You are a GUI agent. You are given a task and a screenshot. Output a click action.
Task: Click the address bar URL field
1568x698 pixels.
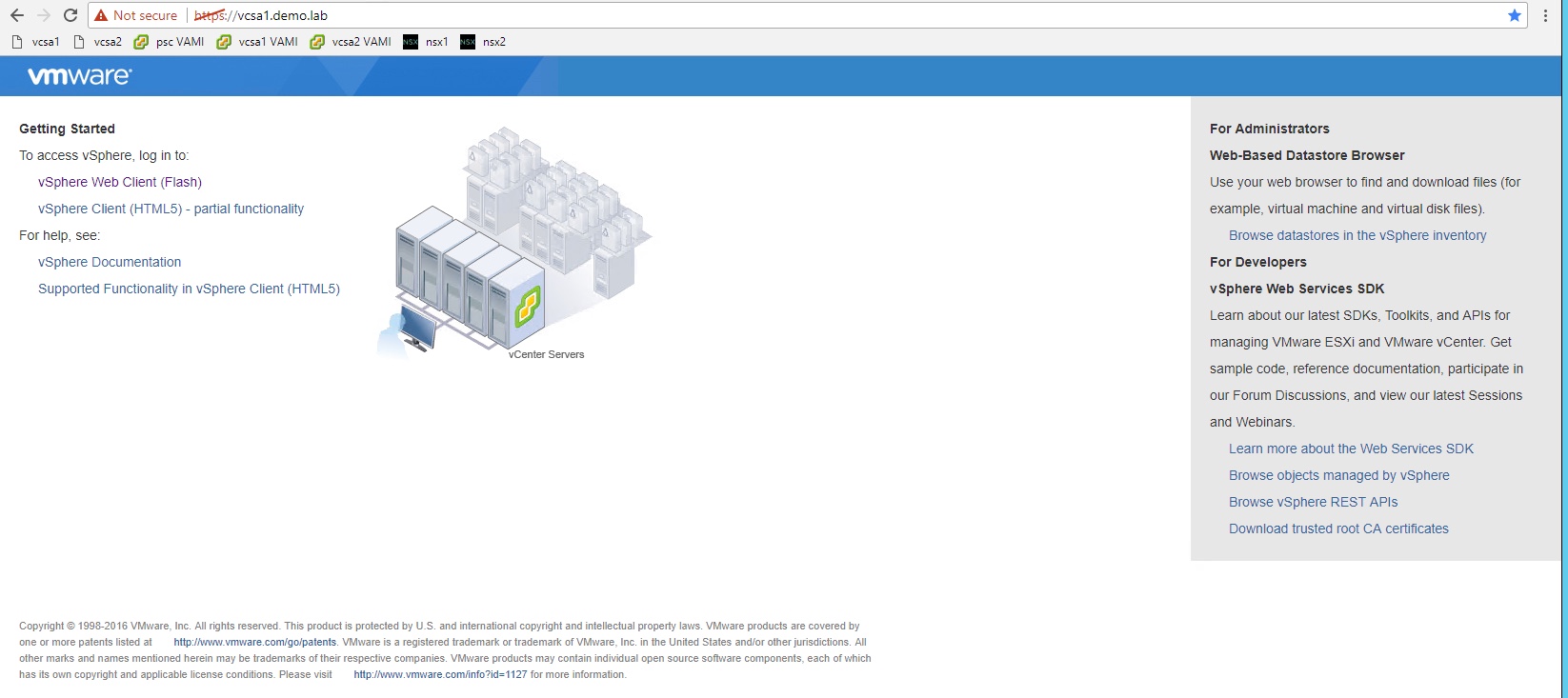[x=762, y=15]
